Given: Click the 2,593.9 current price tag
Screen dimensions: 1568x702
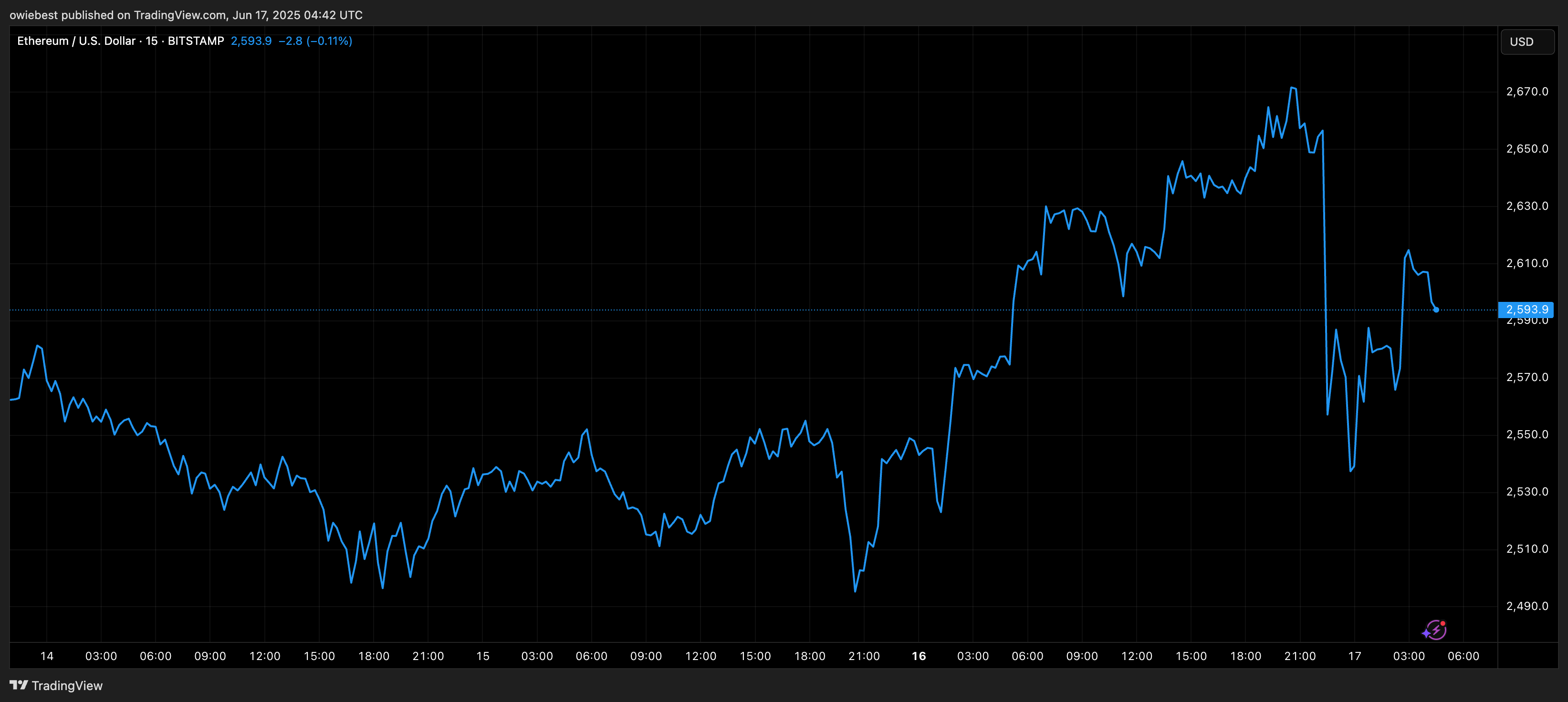Looking at the screenshot, I should pyautogui.click(x=1526, y=309).
